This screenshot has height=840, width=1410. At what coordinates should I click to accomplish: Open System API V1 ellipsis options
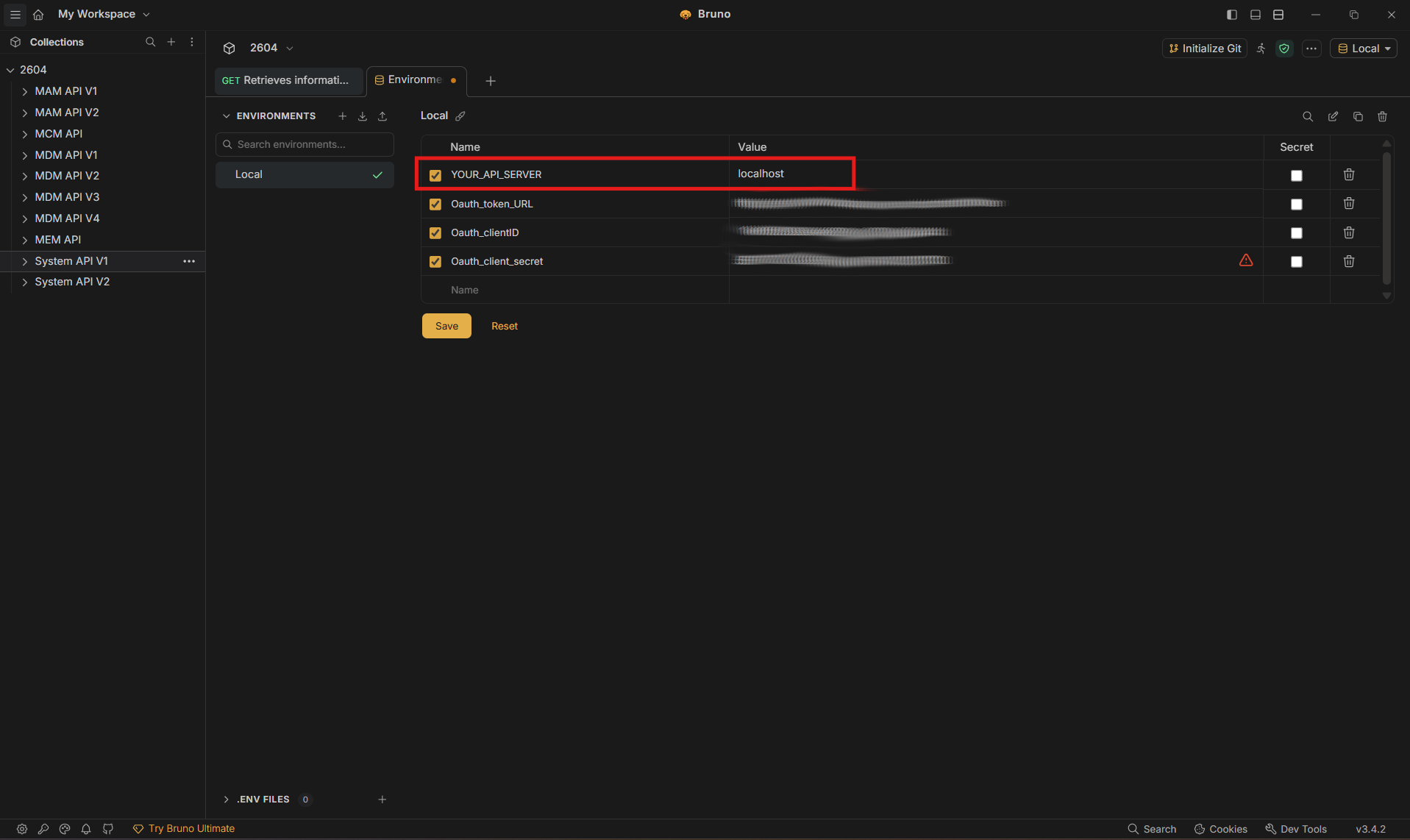189,261
